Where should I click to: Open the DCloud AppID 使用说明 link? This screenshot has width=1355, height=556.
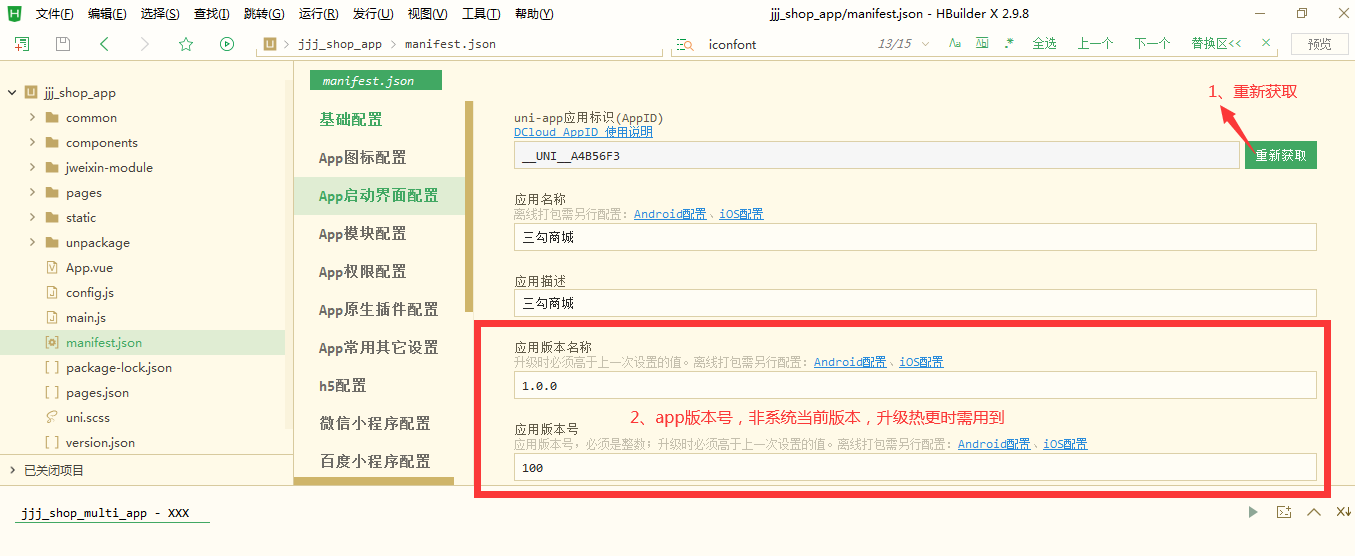pos(583,132)
